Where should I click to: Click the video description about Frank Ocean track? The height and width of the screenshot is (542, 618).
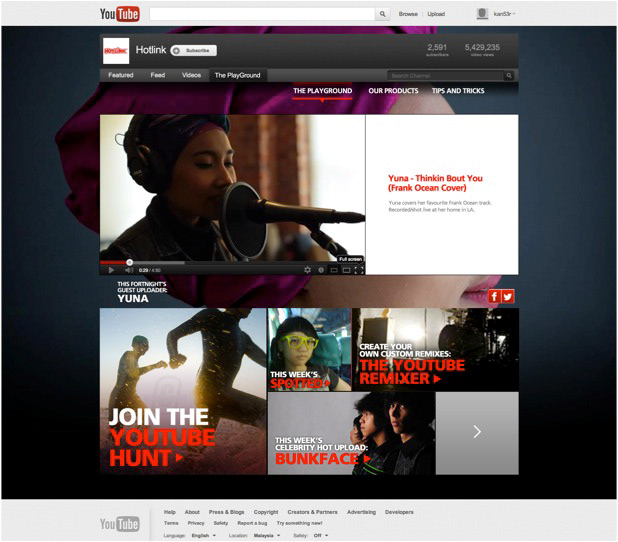[x=440, y=206]
